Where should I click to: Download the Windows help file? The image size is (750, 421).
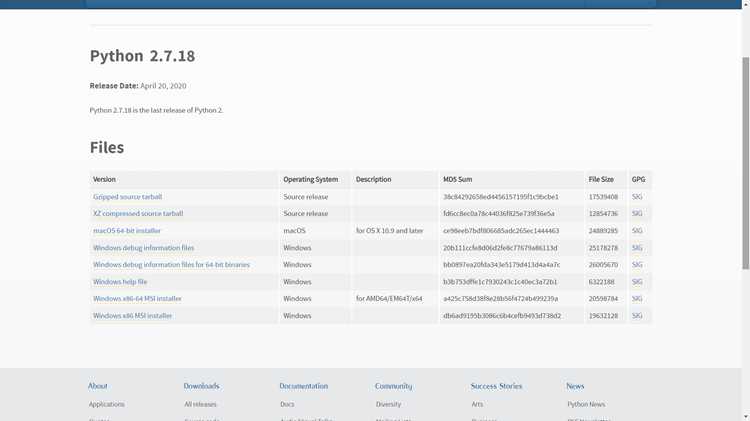pyautogui.click(x=120, y=282)
